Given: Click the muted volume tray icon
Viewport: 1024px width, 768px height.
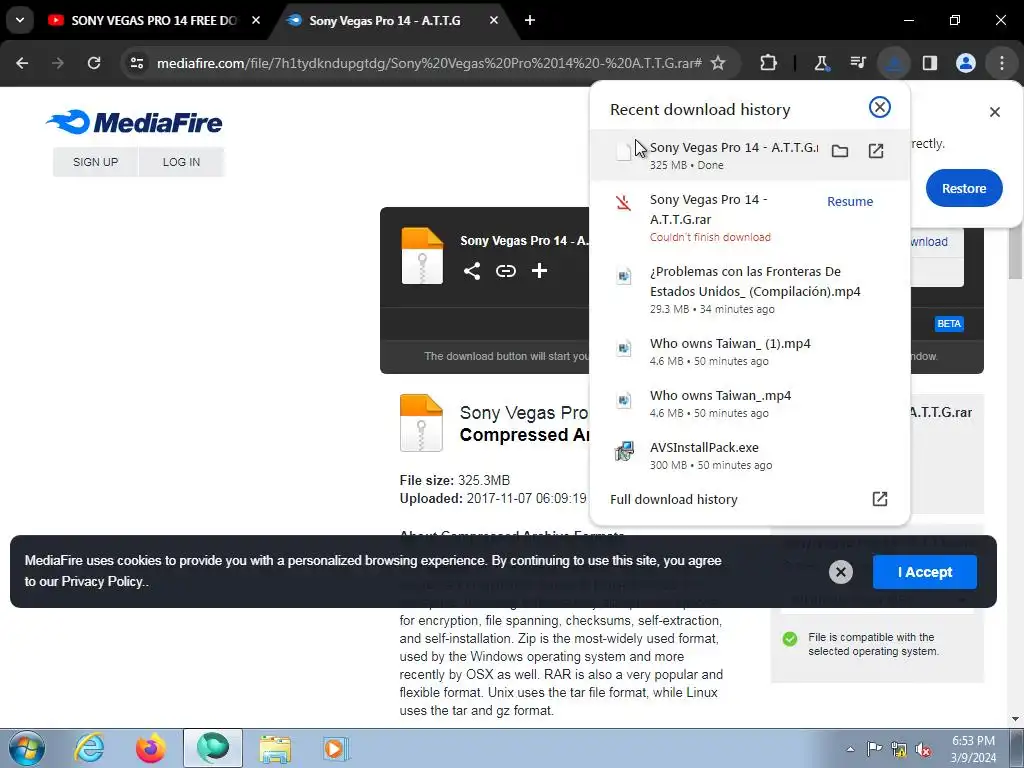Looking at the screenshot, I should tap(923, 749).
